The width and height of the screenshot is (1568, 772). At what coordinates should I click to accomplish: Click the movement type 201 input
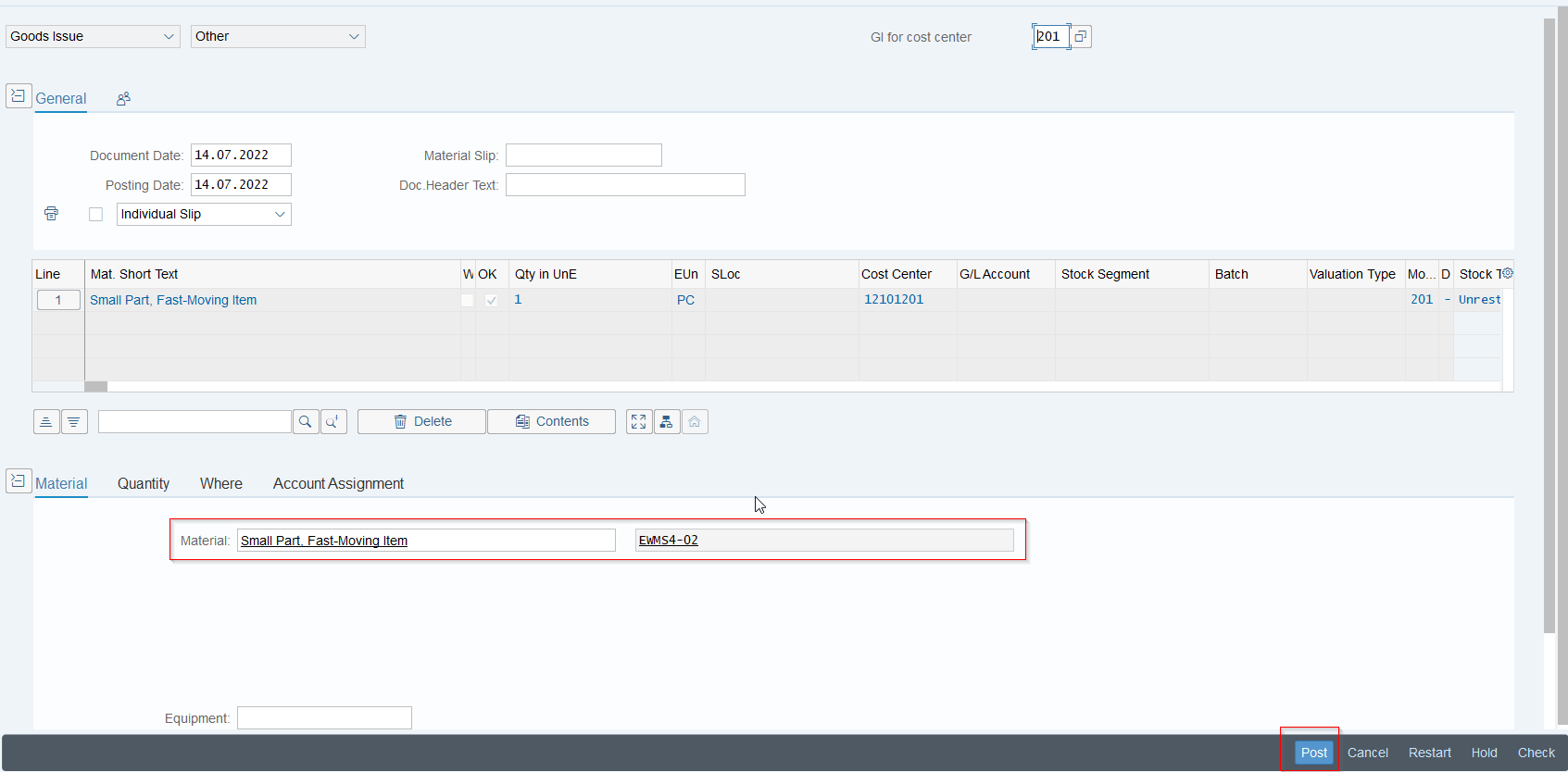[1051, 37]
